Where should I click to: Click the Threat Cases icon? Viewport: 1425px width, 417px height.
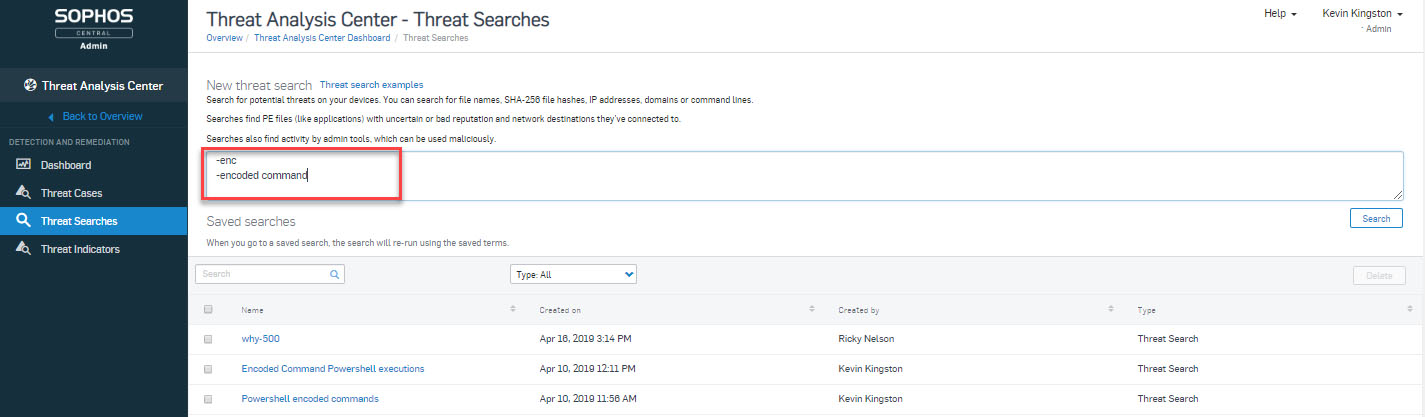click(24, 193)
